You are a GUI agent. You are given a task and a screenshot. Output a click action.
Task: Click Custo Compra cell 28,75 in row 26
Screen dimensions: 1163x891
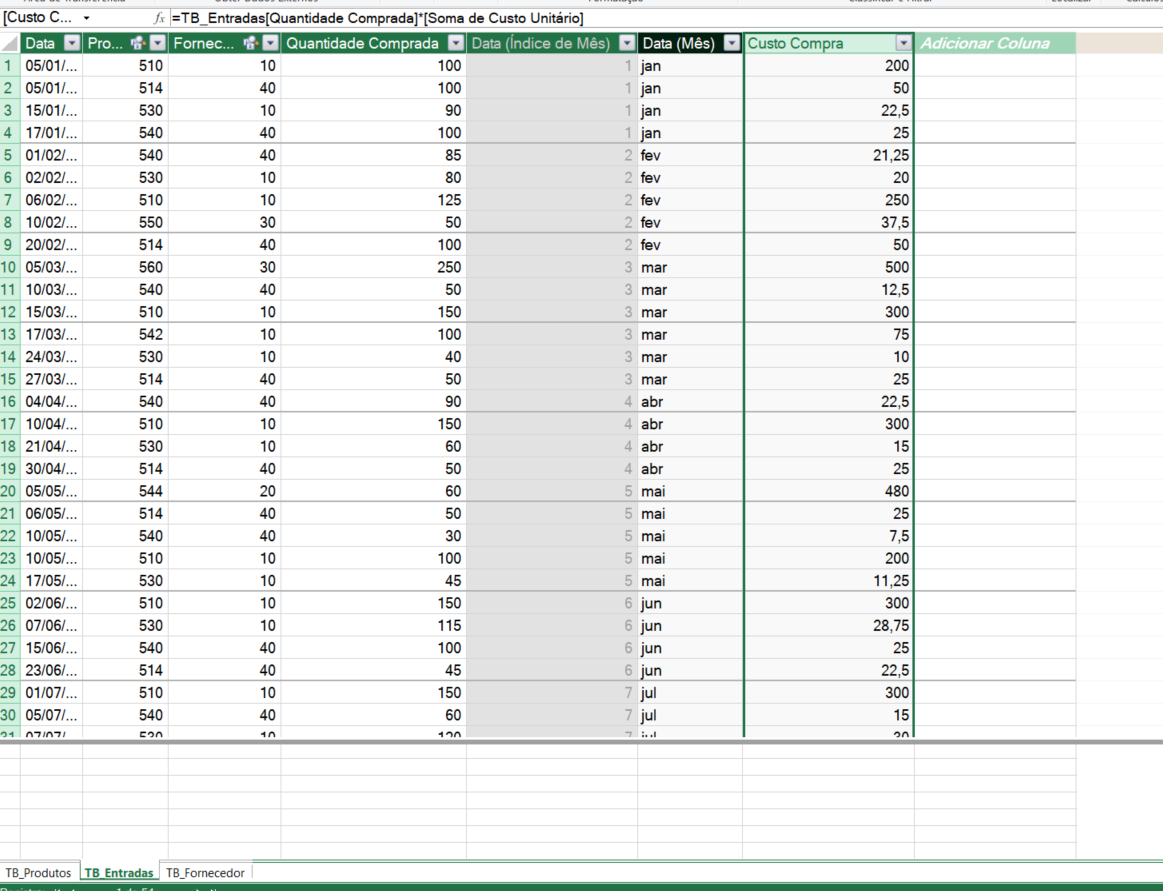coord(828,625)
